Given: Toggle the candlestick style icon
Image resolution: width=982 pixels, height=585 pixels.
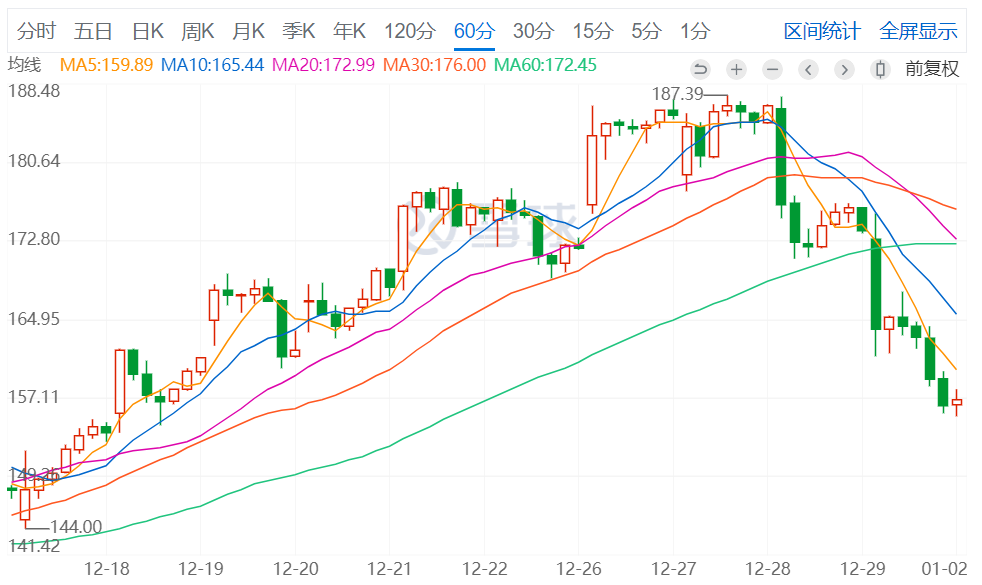Looking at the screenshot, I should [880, 70].
